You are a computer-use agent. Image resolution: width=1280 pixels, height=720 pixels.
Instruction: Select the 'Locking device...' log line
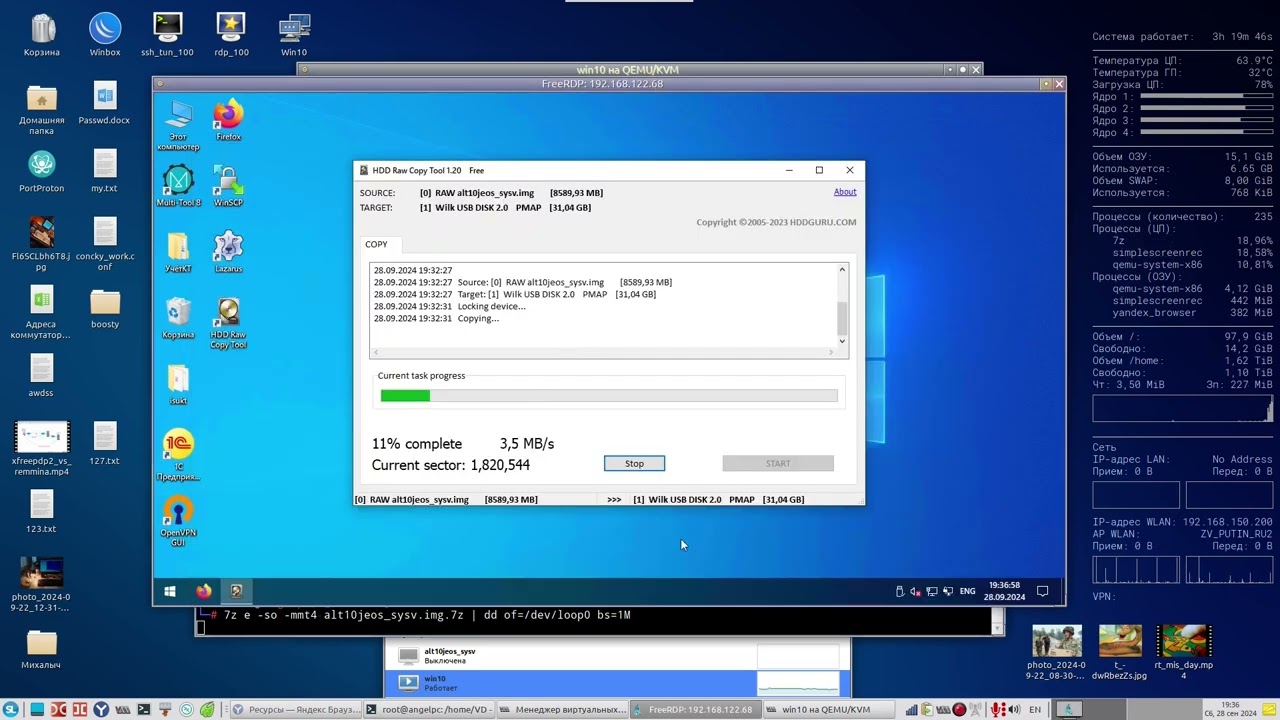(450, 306)
